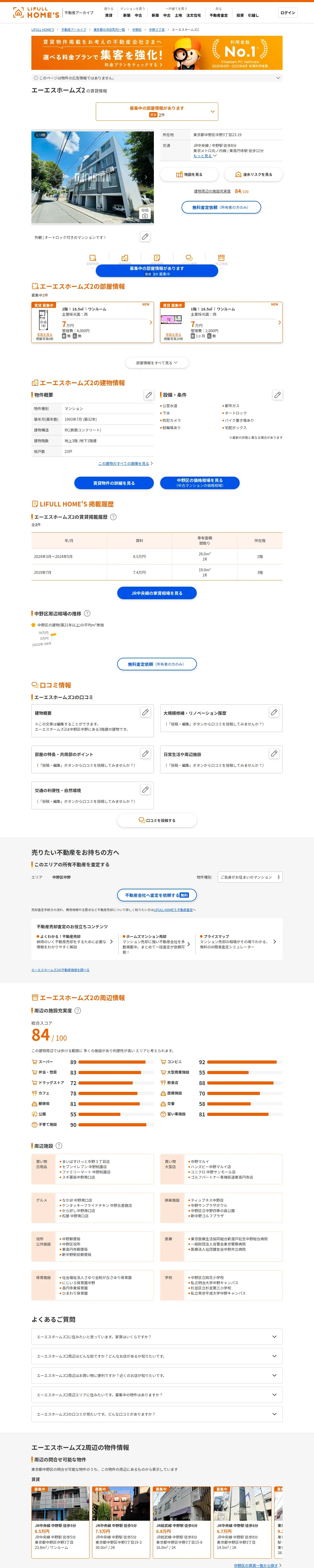The height and width of the screenshot is (1568, 314).
Task: Open the 2階 18.5㎡ room listing arrow
Action: tap(151, 322)
